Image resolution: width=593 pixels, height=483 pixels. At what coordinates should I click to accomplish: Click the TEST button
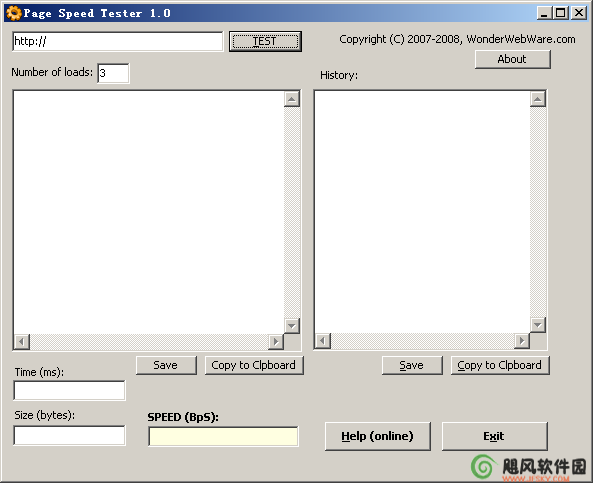(x=265, y=41)
